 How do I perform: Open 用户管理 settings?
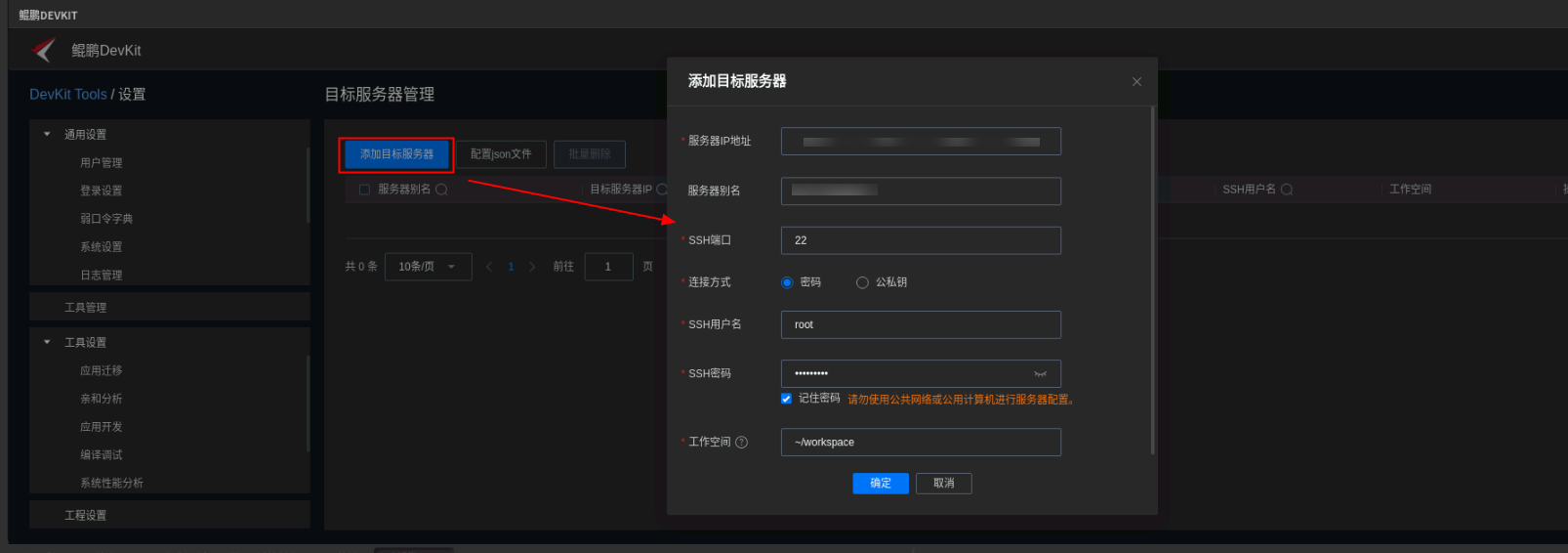click(102, 163)
